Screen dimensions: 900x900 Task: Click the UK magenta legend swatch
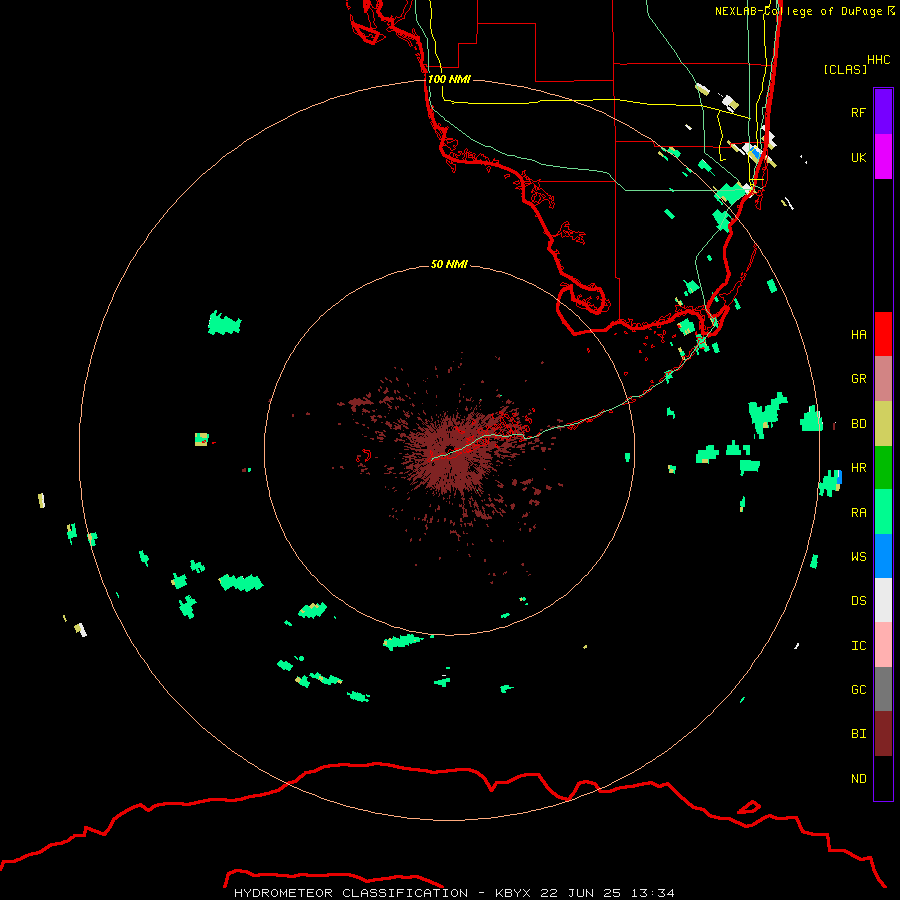[x=883, y=157]
